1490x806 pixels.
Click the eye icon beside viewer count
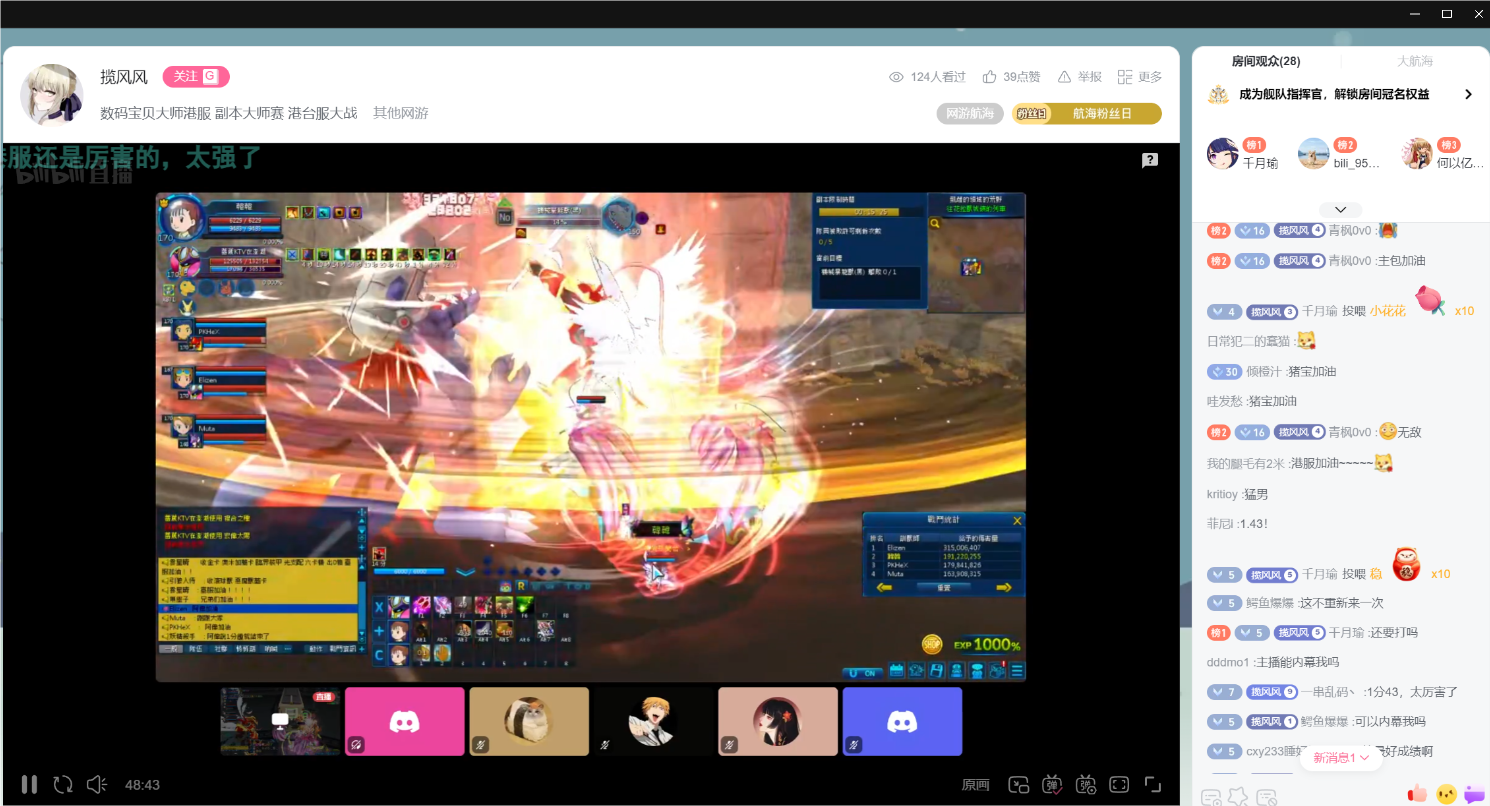897,77
